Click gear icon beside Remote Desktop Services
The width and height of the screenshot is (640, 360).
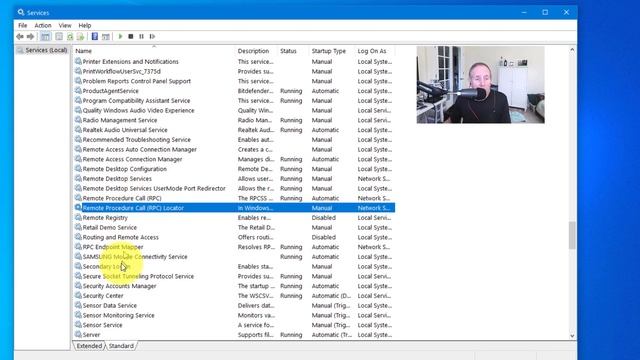tap(78, 179)
